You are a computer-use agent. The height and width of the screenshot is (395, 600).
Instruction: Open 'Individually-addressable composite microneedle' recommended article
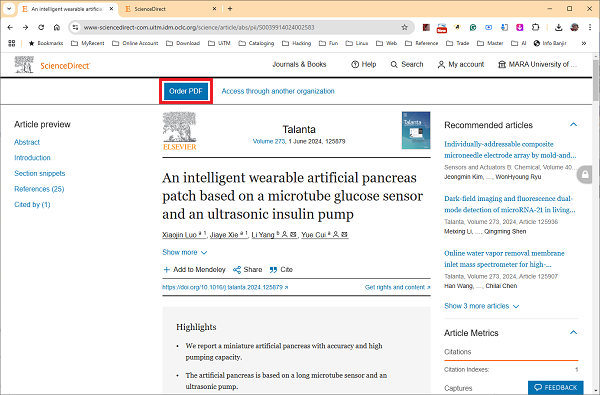(x=510, y=150)
